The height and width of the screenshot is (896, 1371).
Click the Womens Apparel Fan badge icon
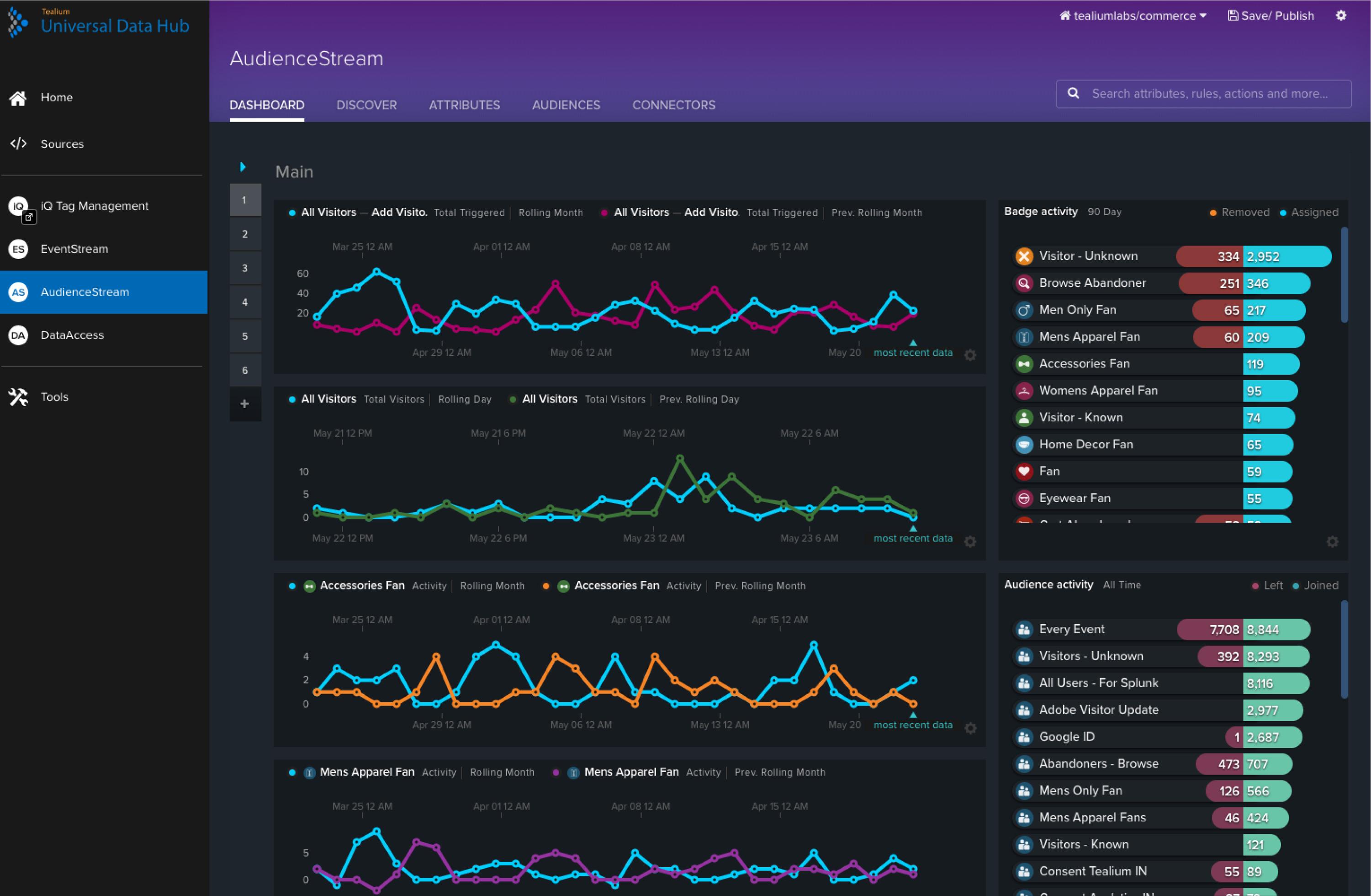(1024, 391)
